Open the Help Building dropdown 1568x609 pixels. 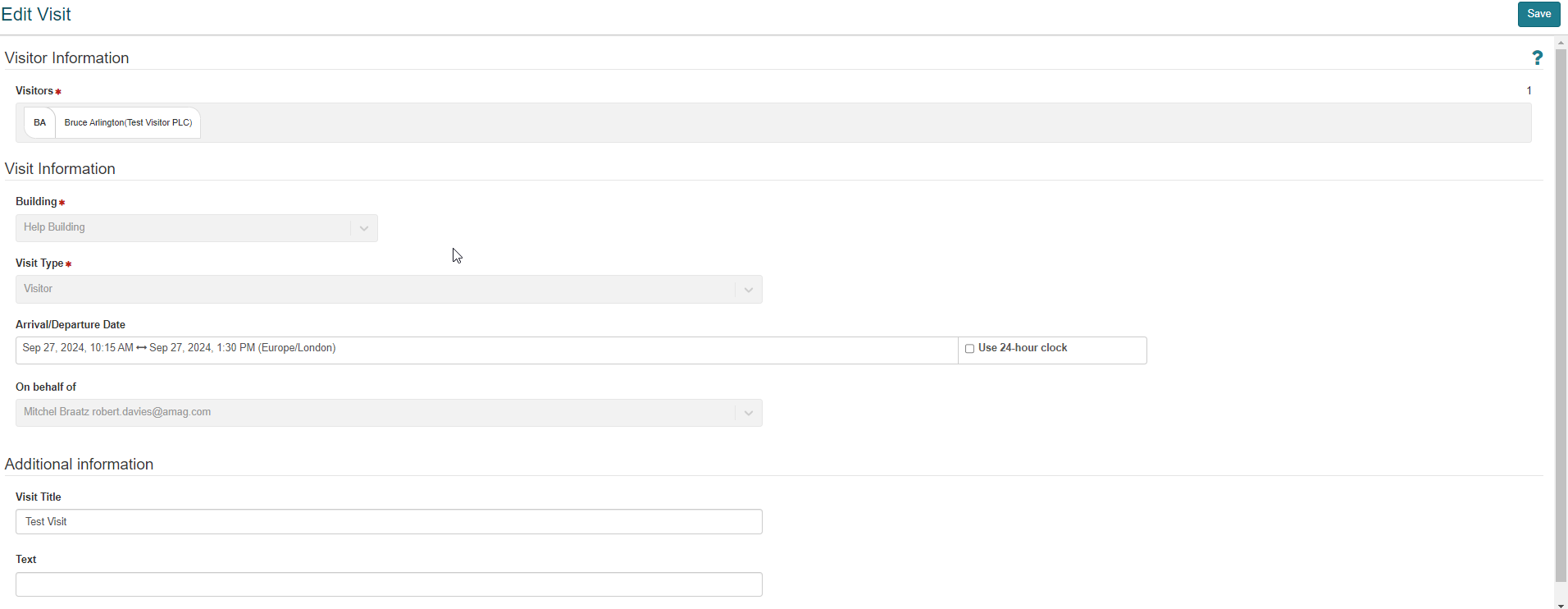tap(197, 228)
